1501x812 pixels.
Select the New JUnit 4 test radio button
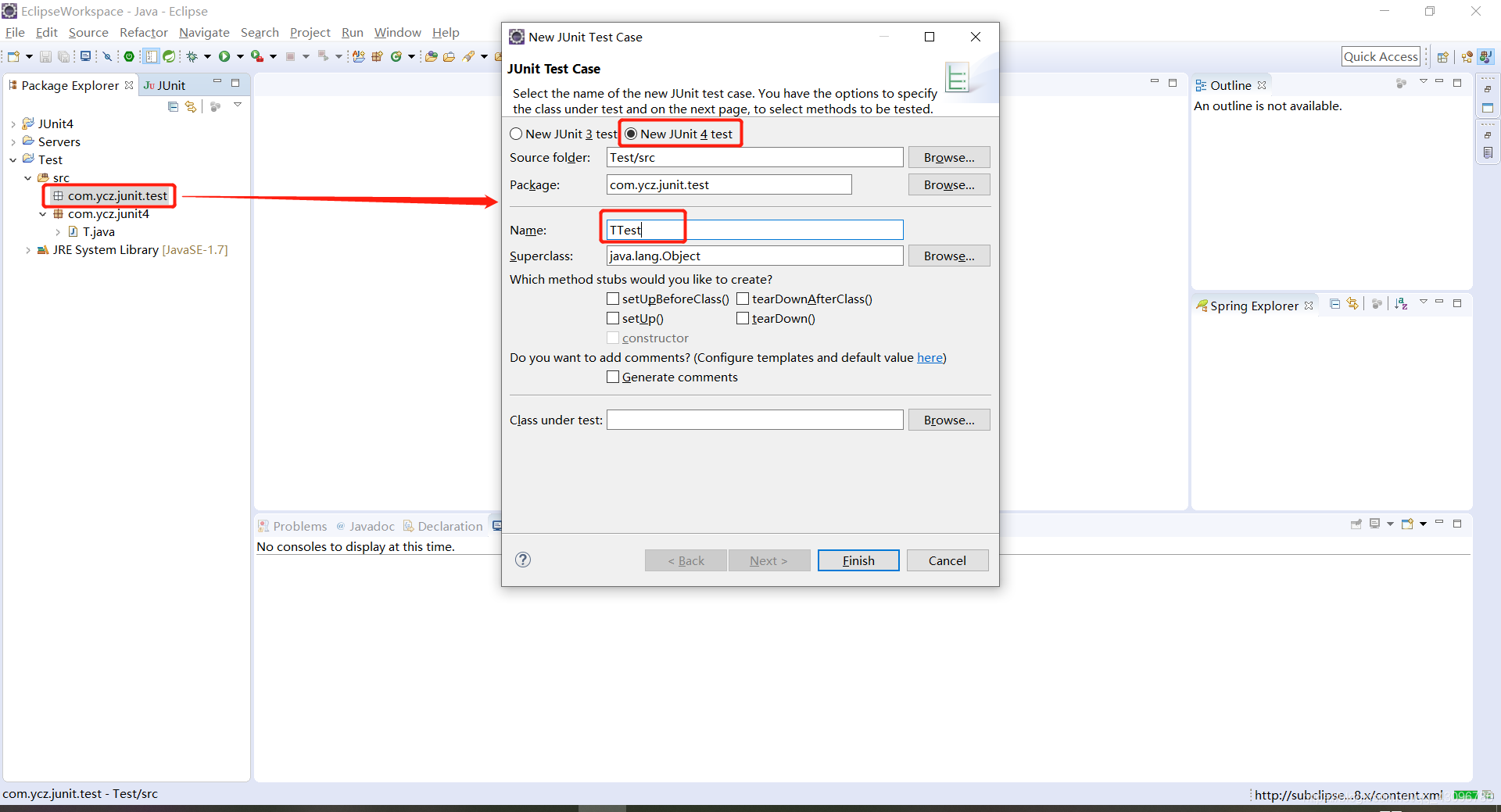(x=631, y=134)
